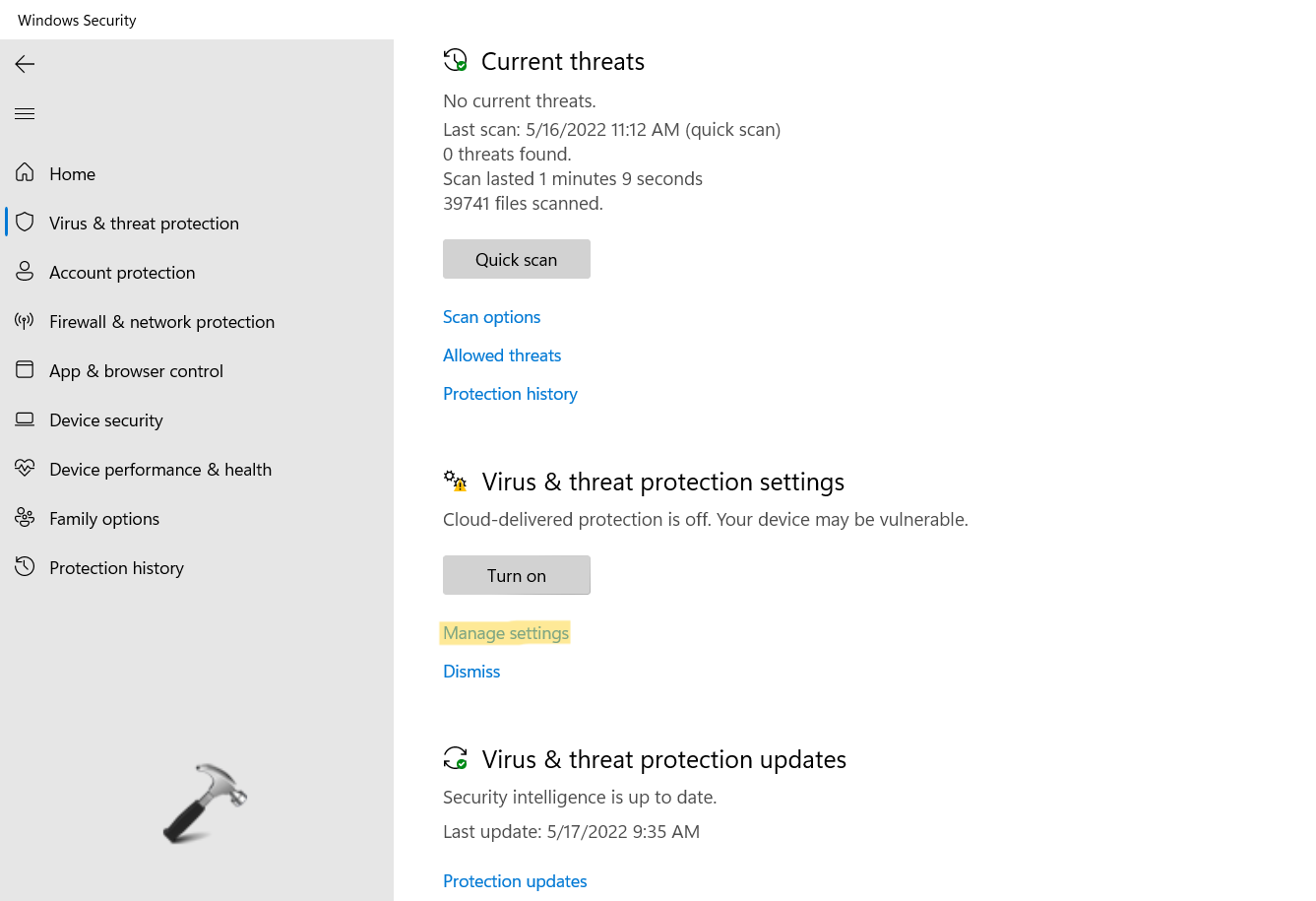Dismiss the protection settings warning
Screen dimensions: 1316x901
coord(471,672)
